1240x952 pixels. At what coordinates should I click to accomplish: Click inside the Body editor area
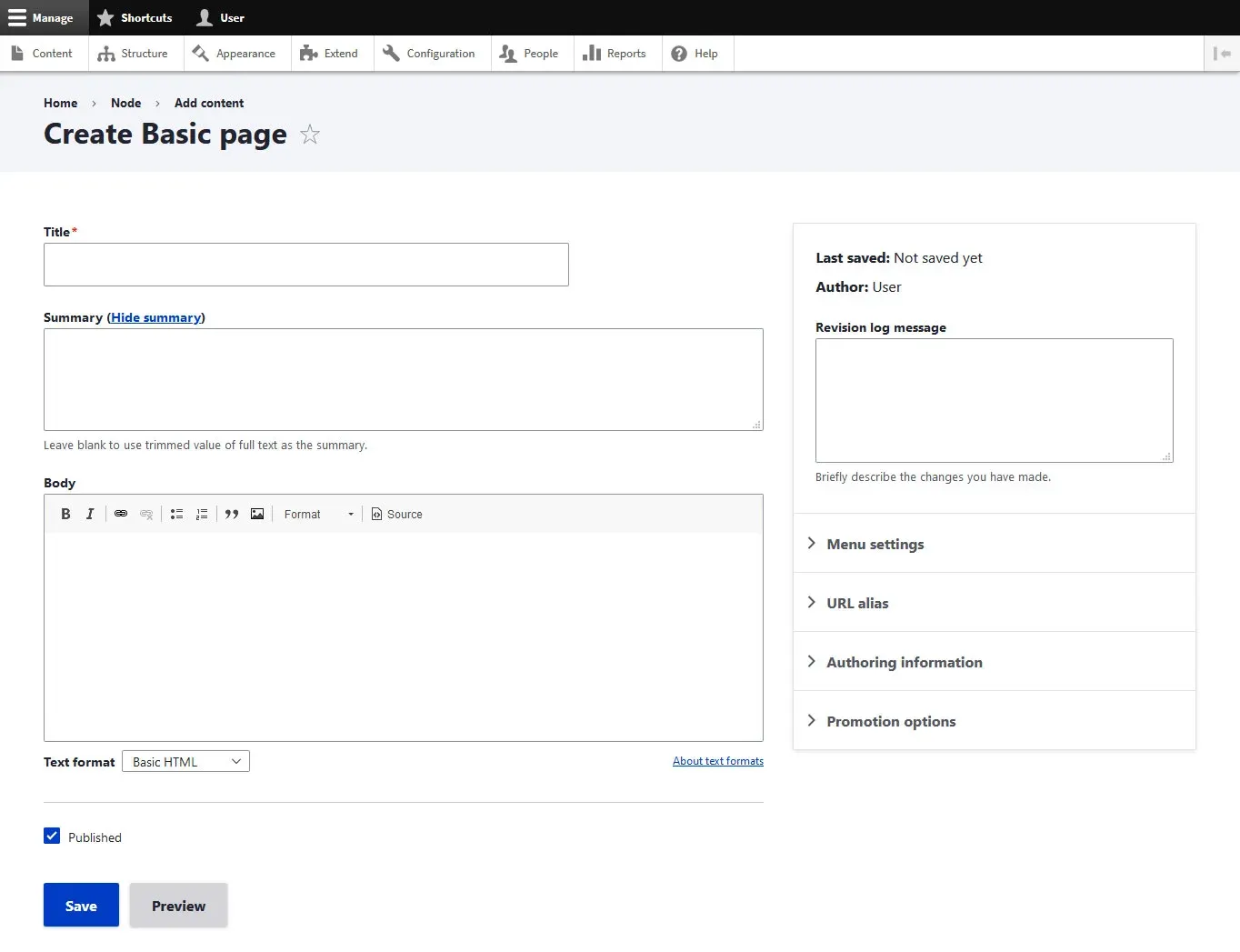tap(404, 636)
